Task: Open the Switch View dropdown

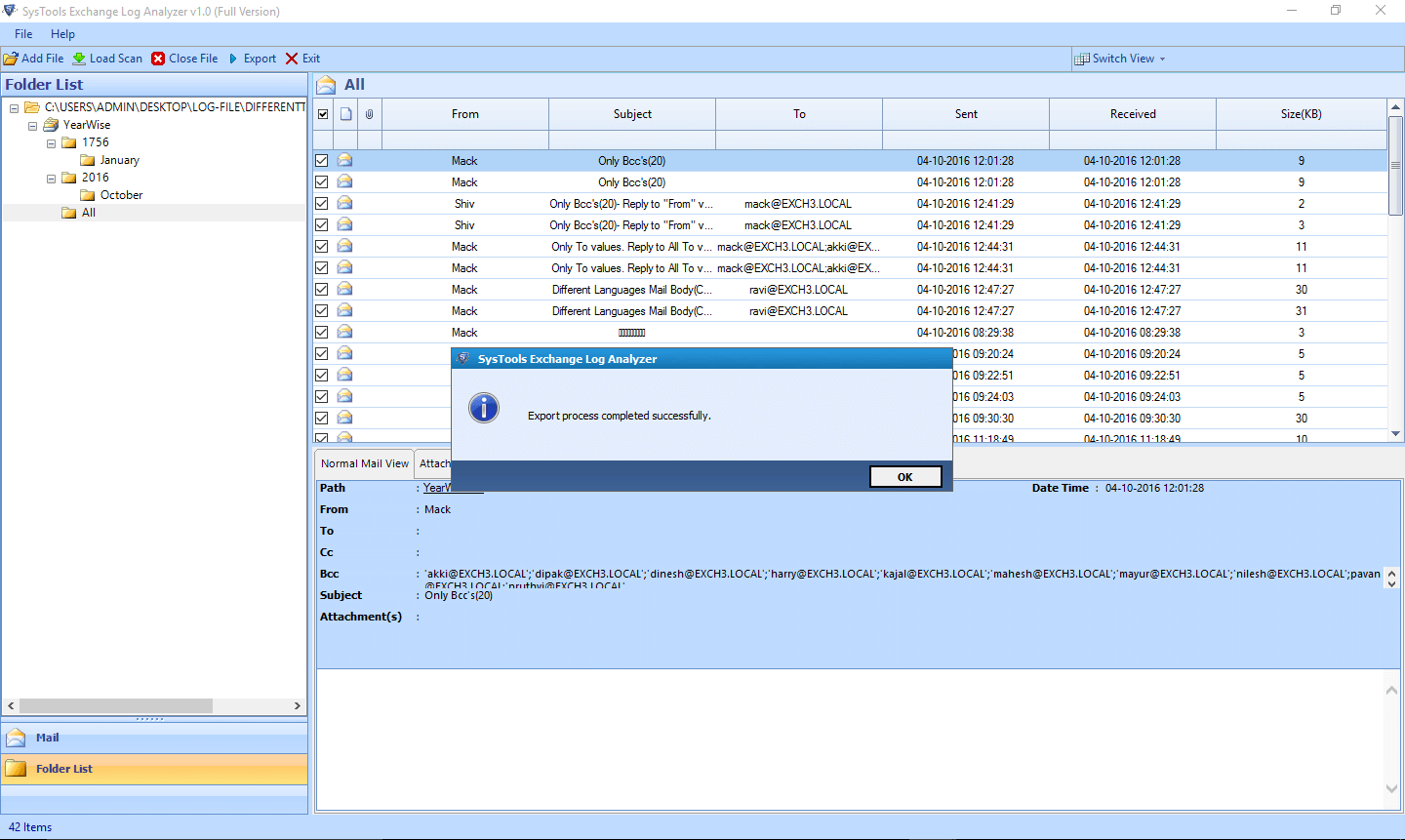Action: point(1120,59)
